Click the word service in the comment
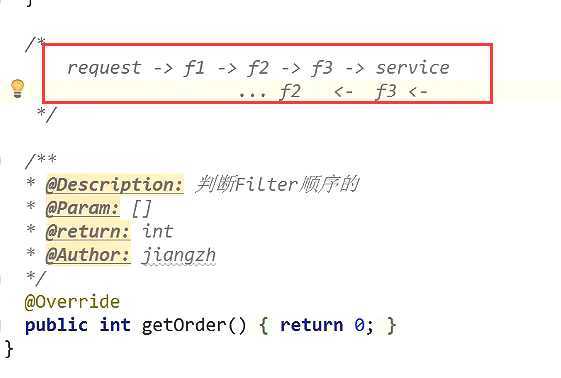 coord(413,68)
